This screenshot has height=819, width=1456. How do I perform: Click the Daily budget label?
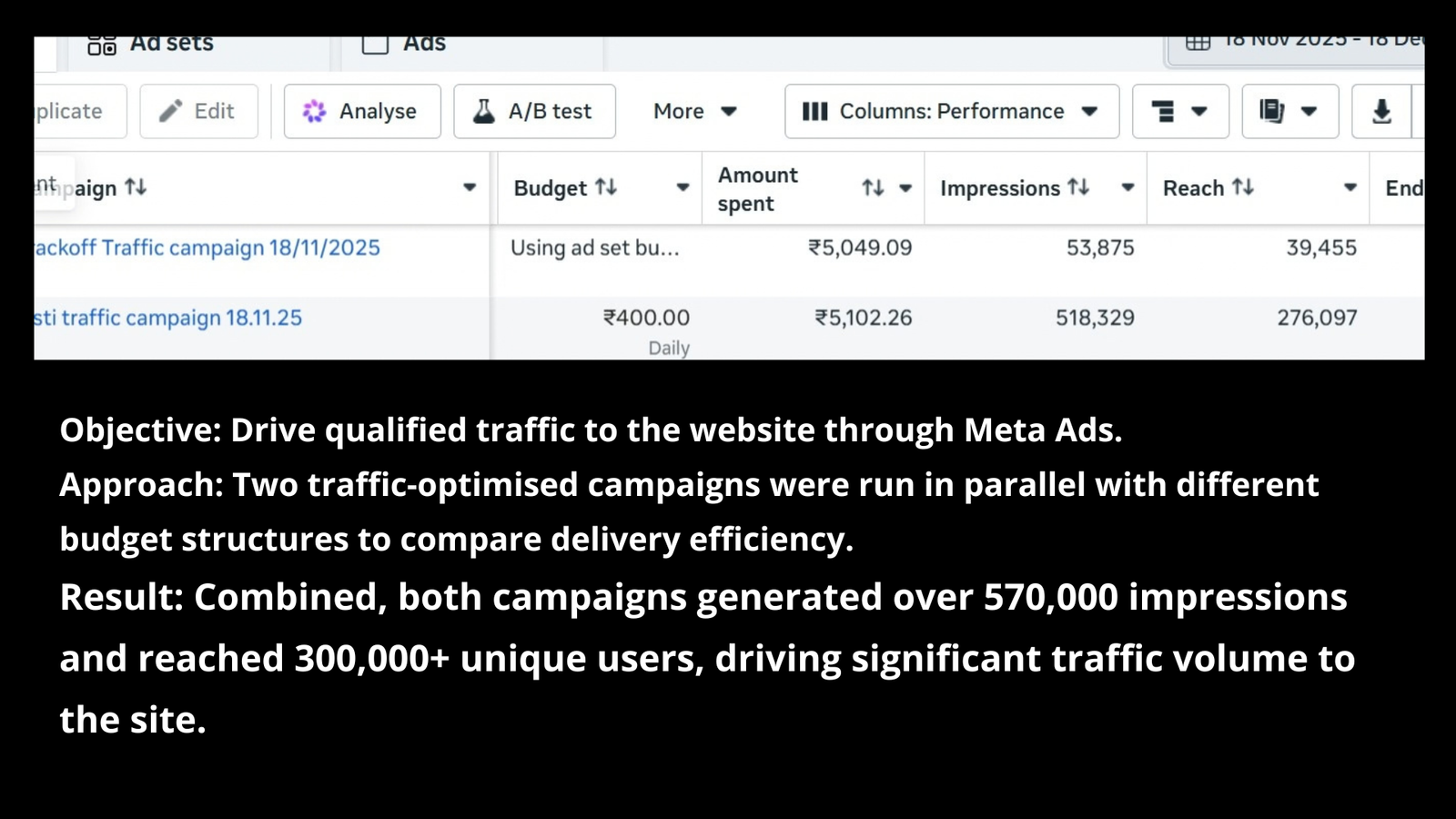[x=669, y=348]
